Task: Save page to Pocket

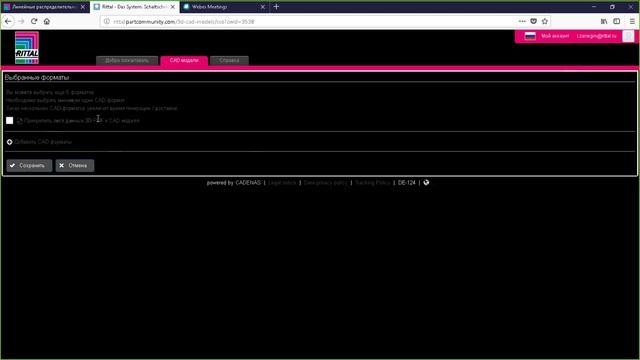Action: (x=533, y=21)
